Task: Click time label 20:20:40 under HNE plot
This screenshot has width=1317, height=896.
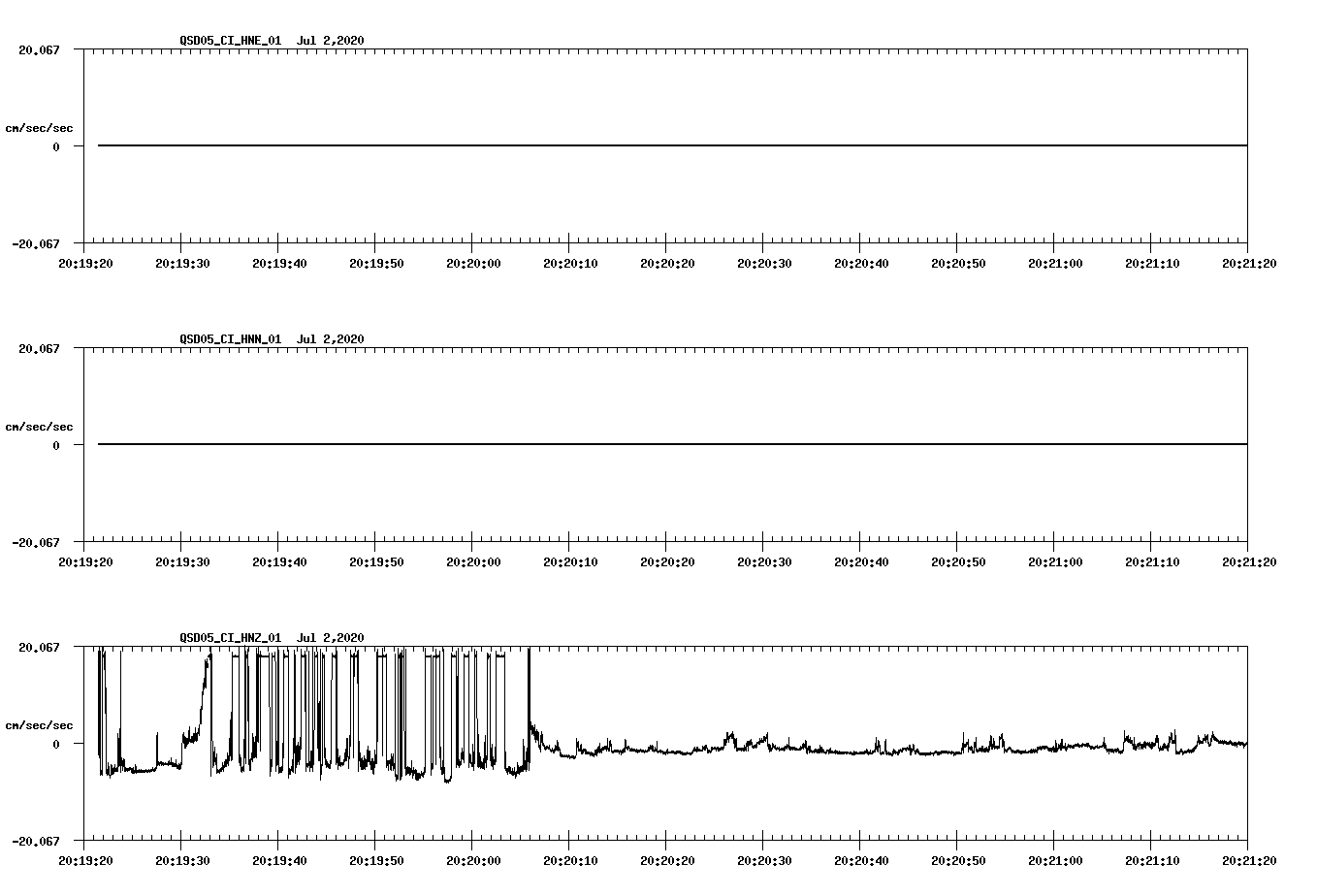Action: [x=861, y=264]
